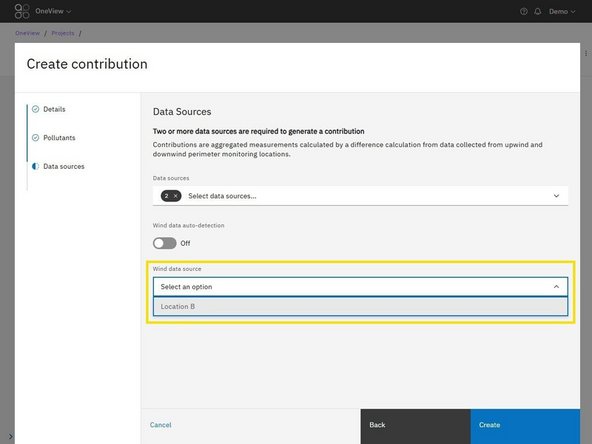The height and width of the screenshot is (444, 592).
Task: Open the notifications bell icon
Action: [x=538, y=12]
